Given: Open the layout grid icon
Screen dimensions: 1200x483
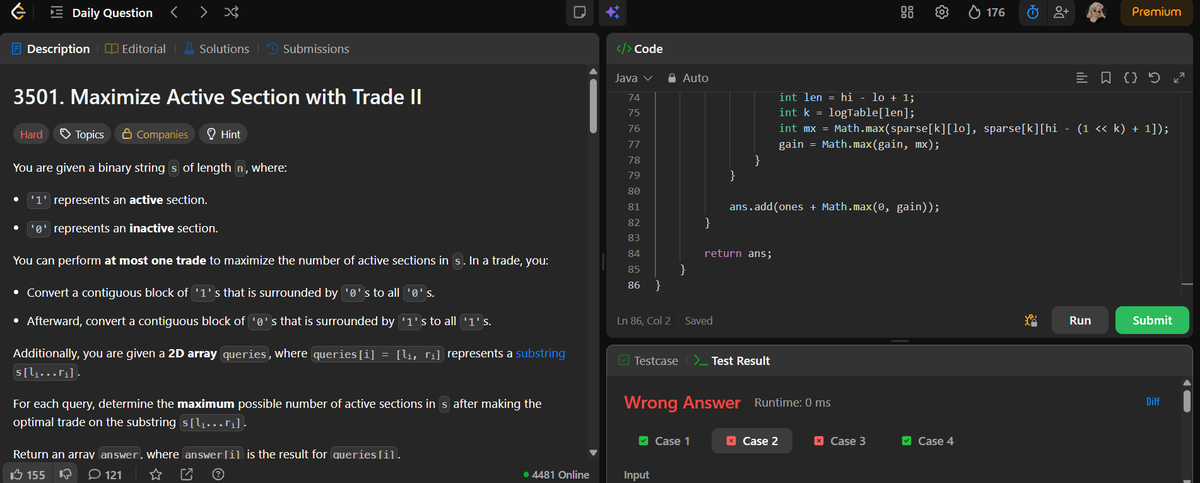Looking at the screenshot, I should coord(909,13).
